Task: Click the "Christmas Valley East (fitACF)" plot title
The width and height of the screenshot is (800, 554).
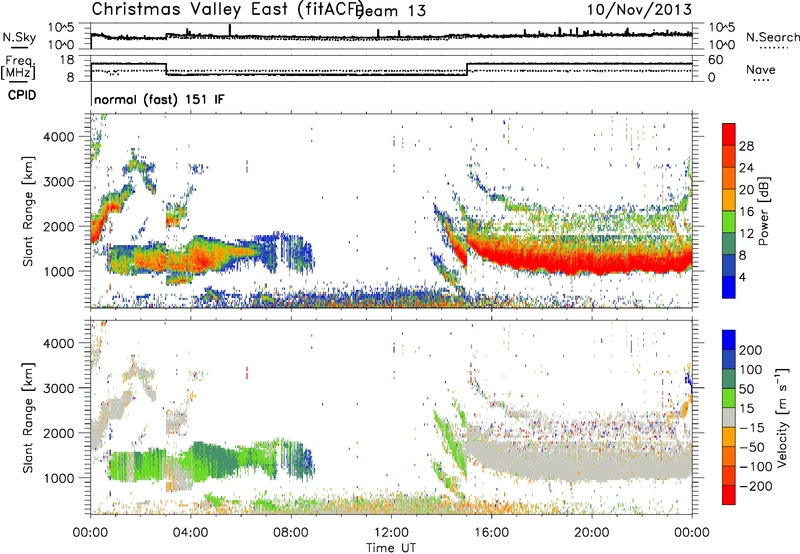Action: [227, 9]
